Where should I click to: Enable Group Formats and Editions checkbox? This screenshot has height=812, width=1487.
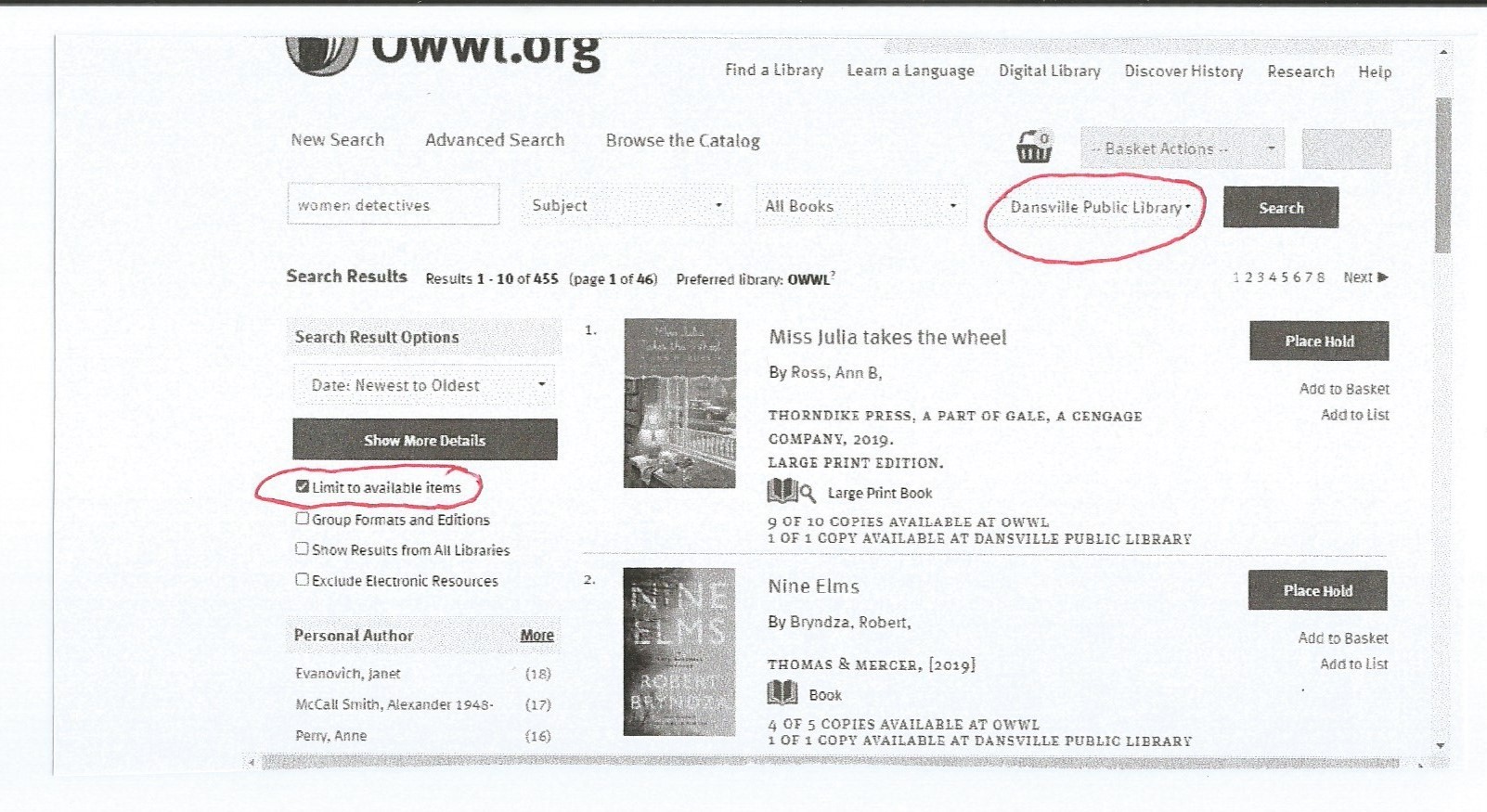point(302,519)
